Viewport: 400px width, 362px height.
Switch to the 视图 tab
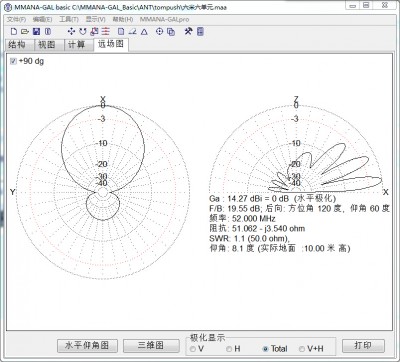(x=49, y=45)
